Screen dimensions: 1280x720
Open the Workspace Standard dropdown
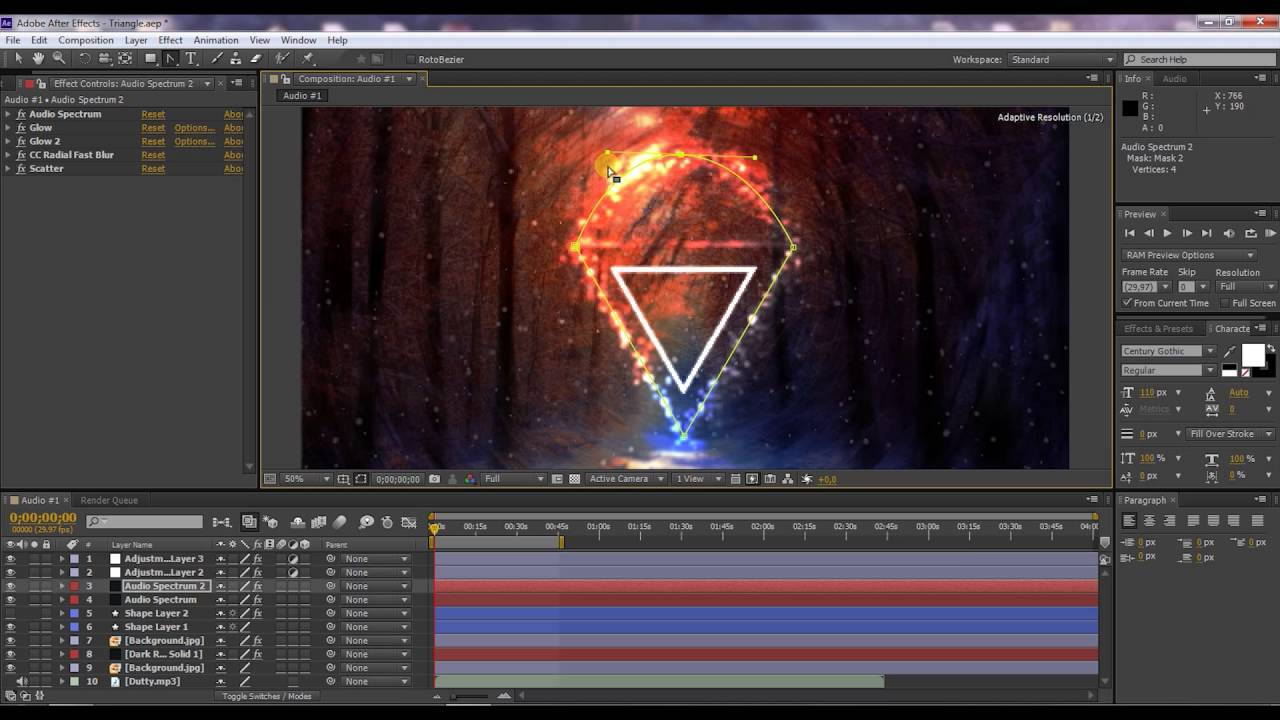1061,60
